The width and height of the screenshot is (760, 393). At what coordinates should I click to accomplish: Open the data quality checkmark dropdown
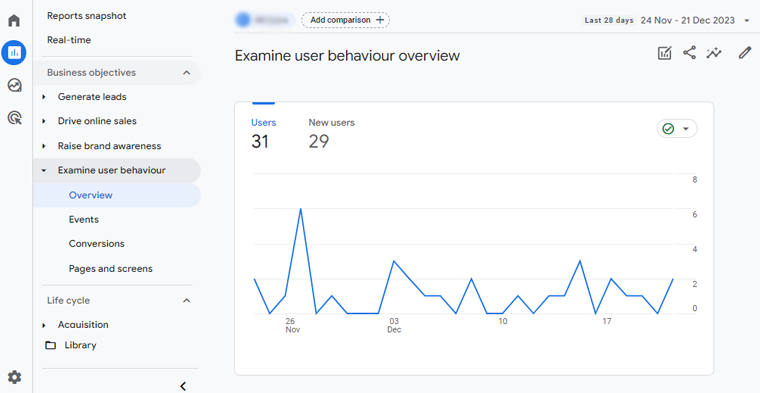pos(677,128)
